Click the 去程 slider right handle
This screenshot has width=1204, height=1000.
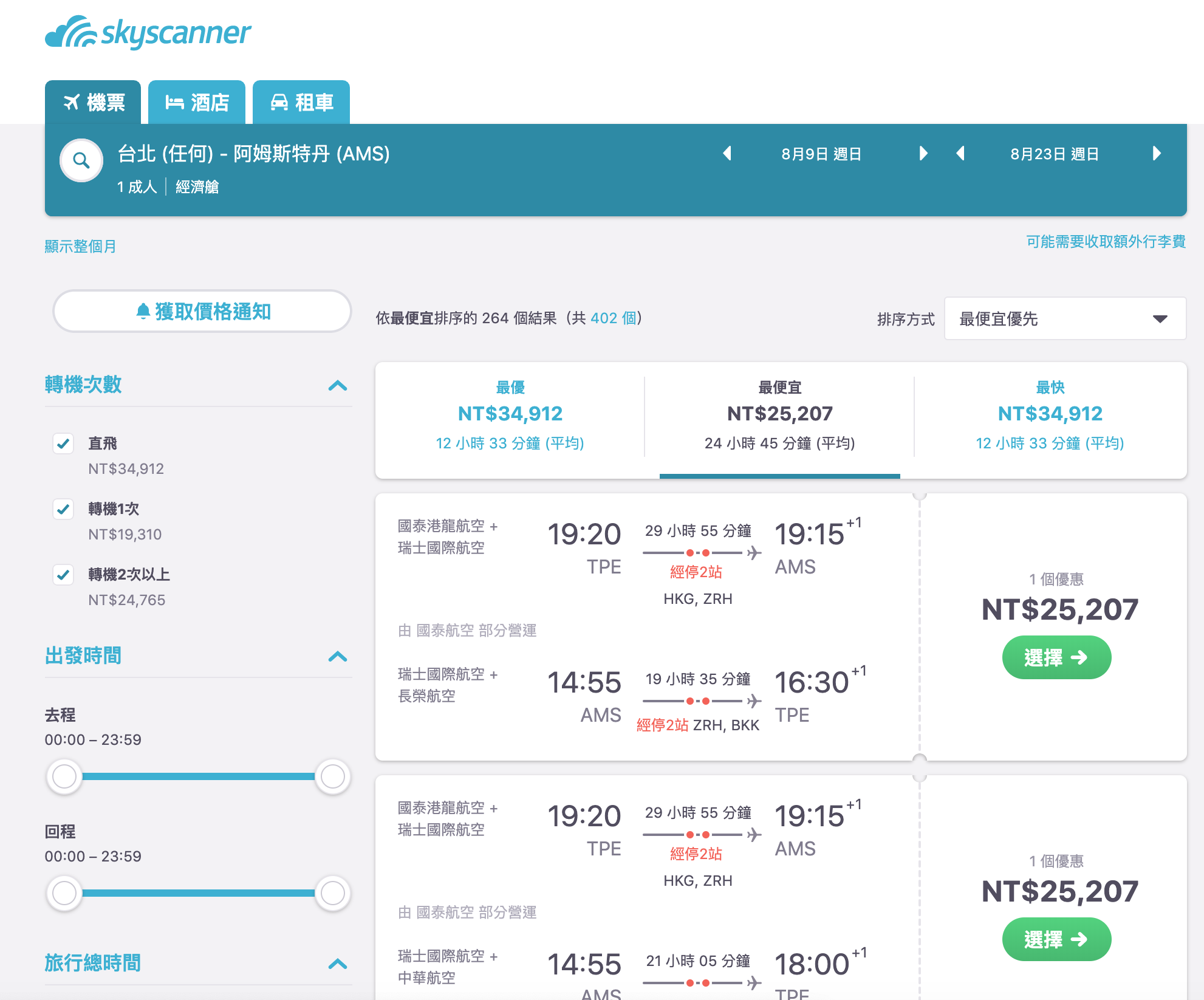point(333,776)
